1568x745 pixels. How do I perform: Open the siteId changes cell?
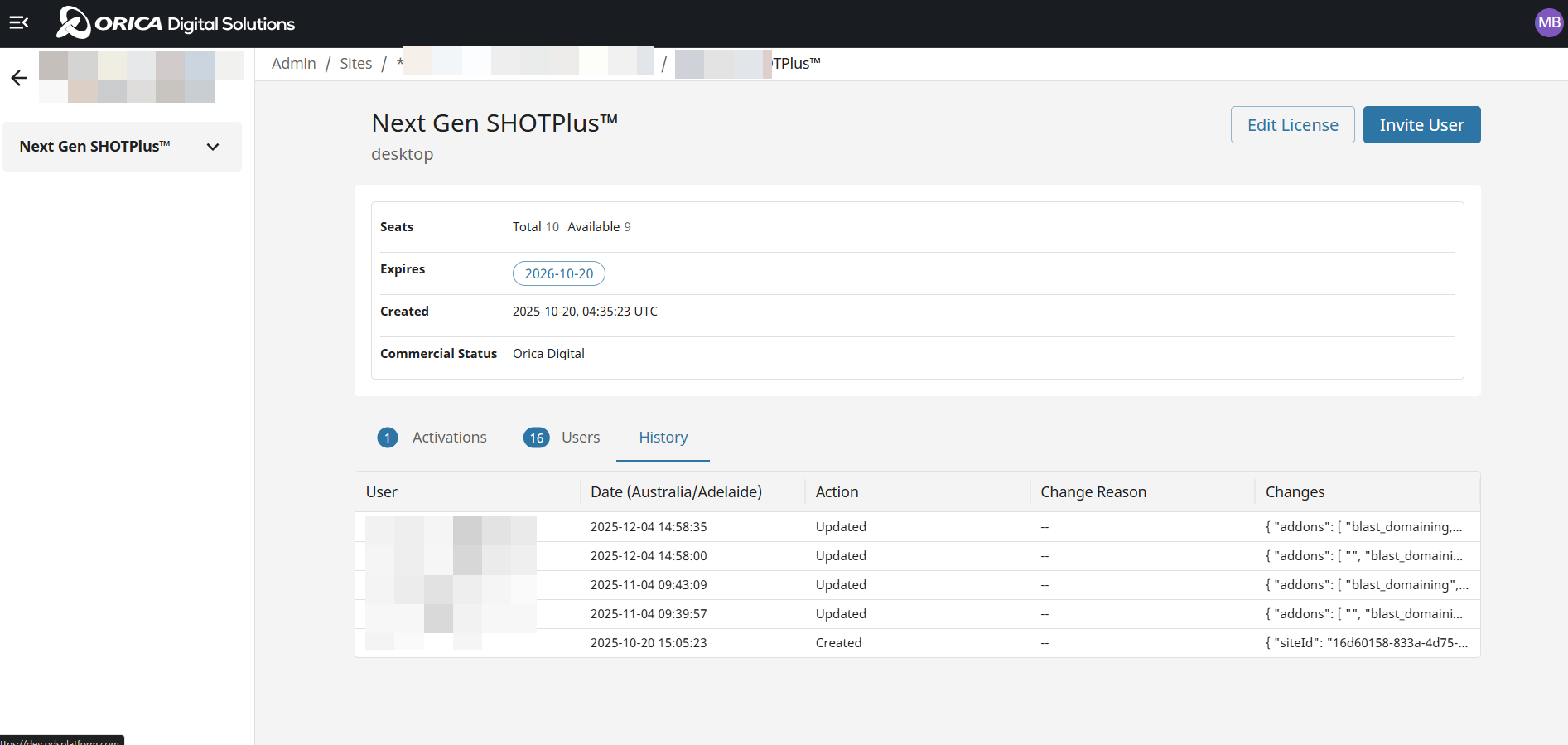1367,643
